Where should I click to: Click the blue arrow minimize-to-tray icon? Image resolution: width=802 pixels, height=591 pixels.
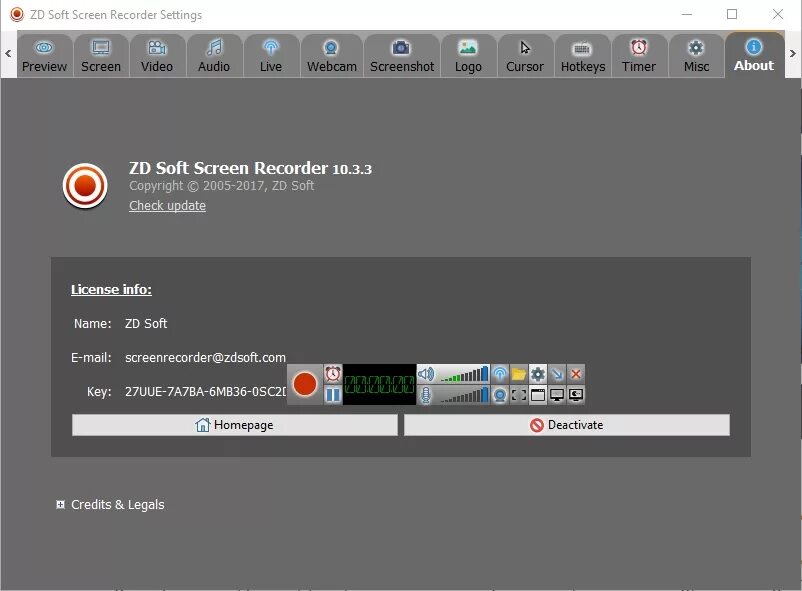tap(557, 374)
